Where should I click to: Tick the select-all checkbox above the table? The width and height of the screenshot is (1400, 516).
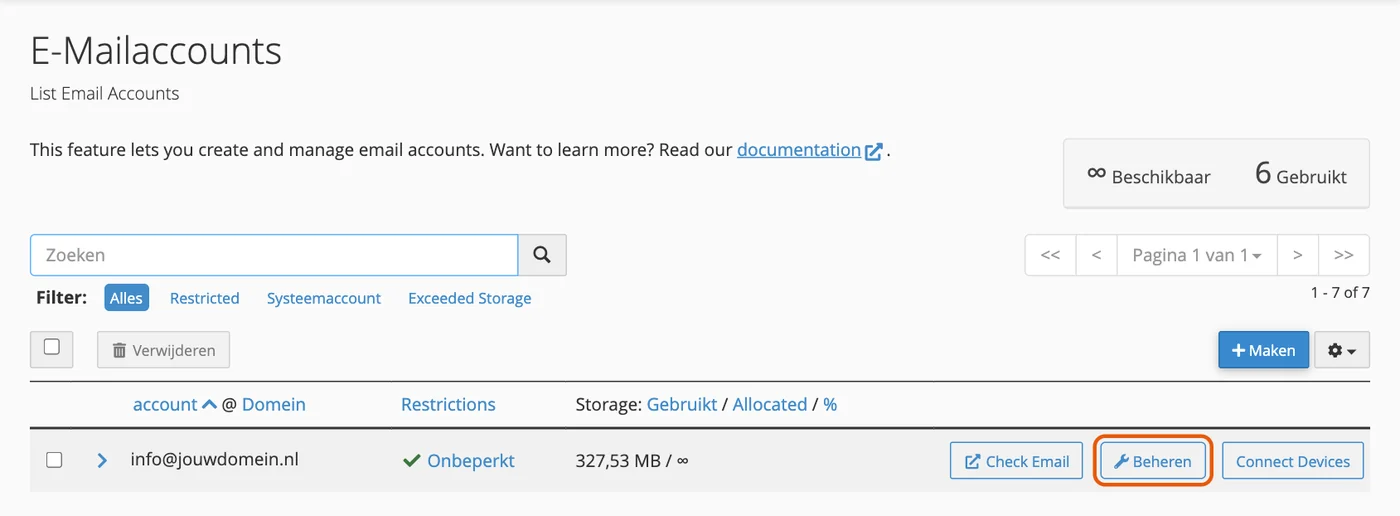tap(52, 348)
